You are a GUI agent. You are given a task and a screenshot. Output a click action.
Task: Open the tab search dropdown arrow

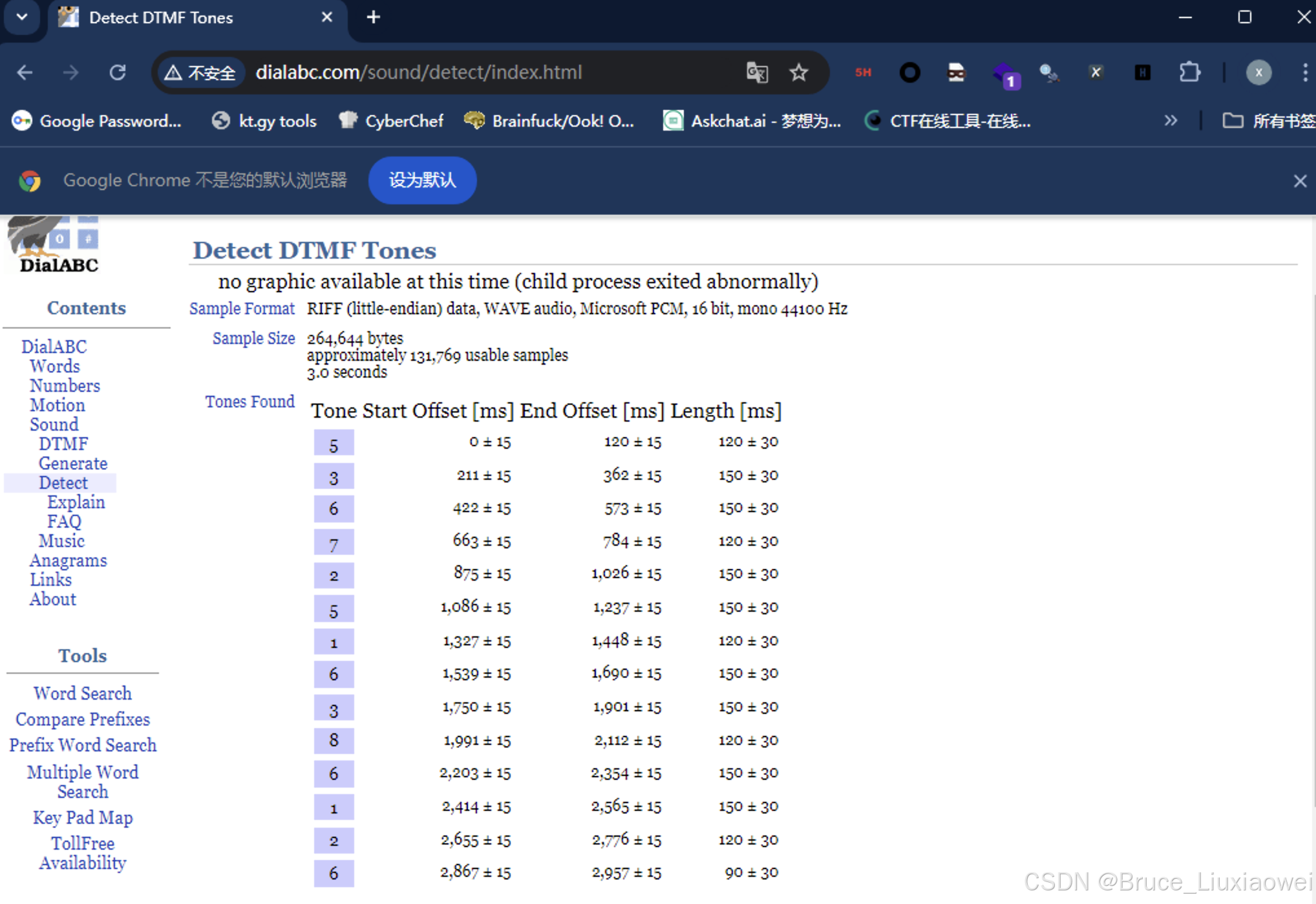click(x=22, y=17)
